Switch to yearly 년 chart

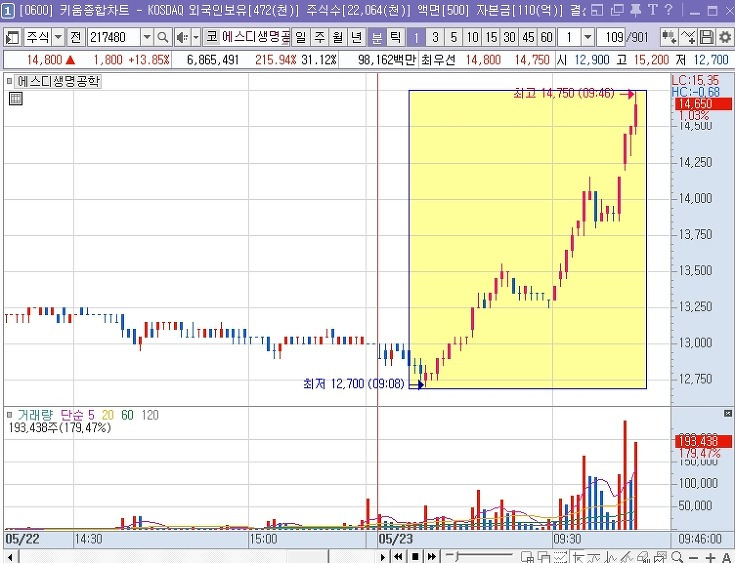pos(357,37)
